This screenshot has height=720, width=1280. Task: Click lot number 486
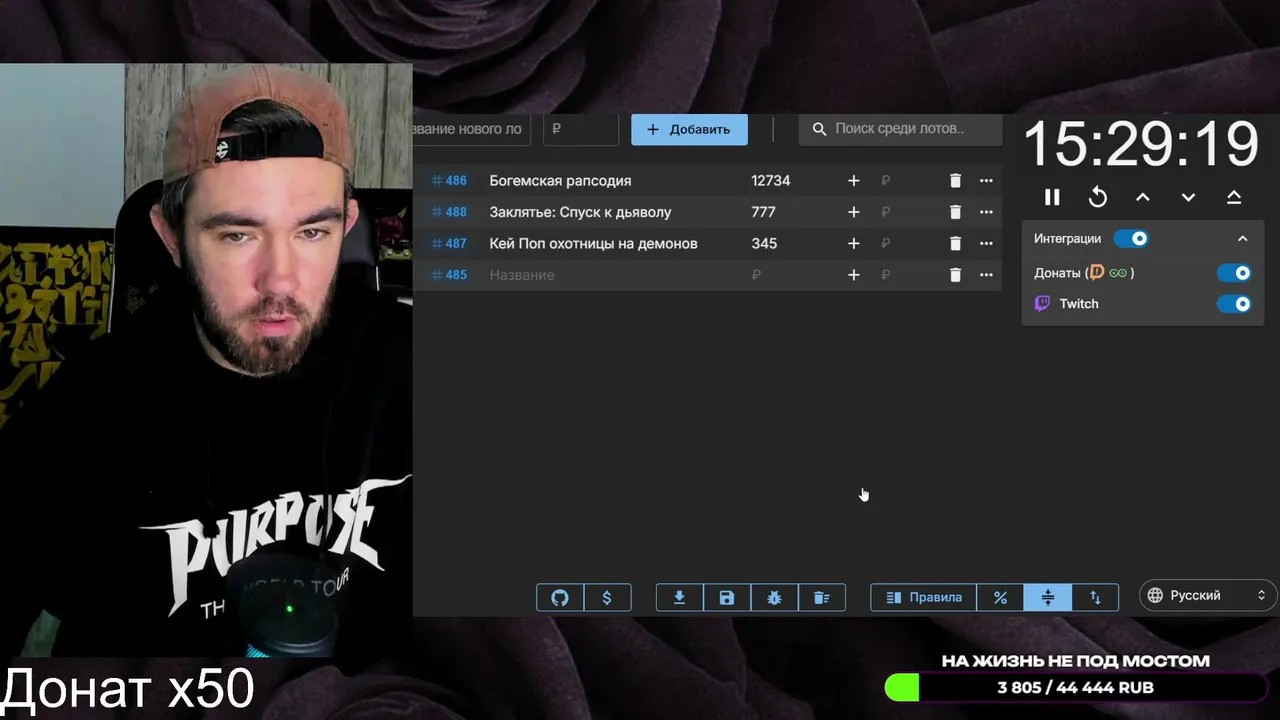449,181
